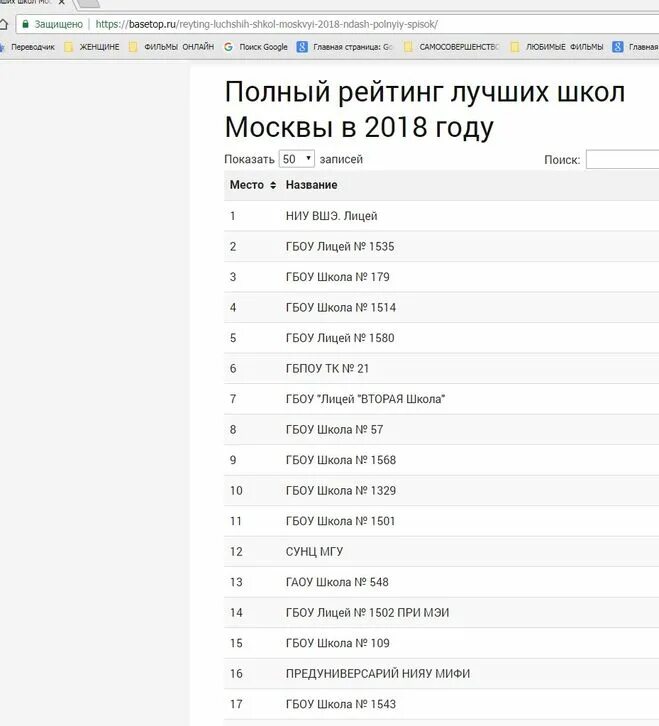Screen dimensions: 659x726
Task: Select row ГБОУ Школа № 179
Action: 441,277
